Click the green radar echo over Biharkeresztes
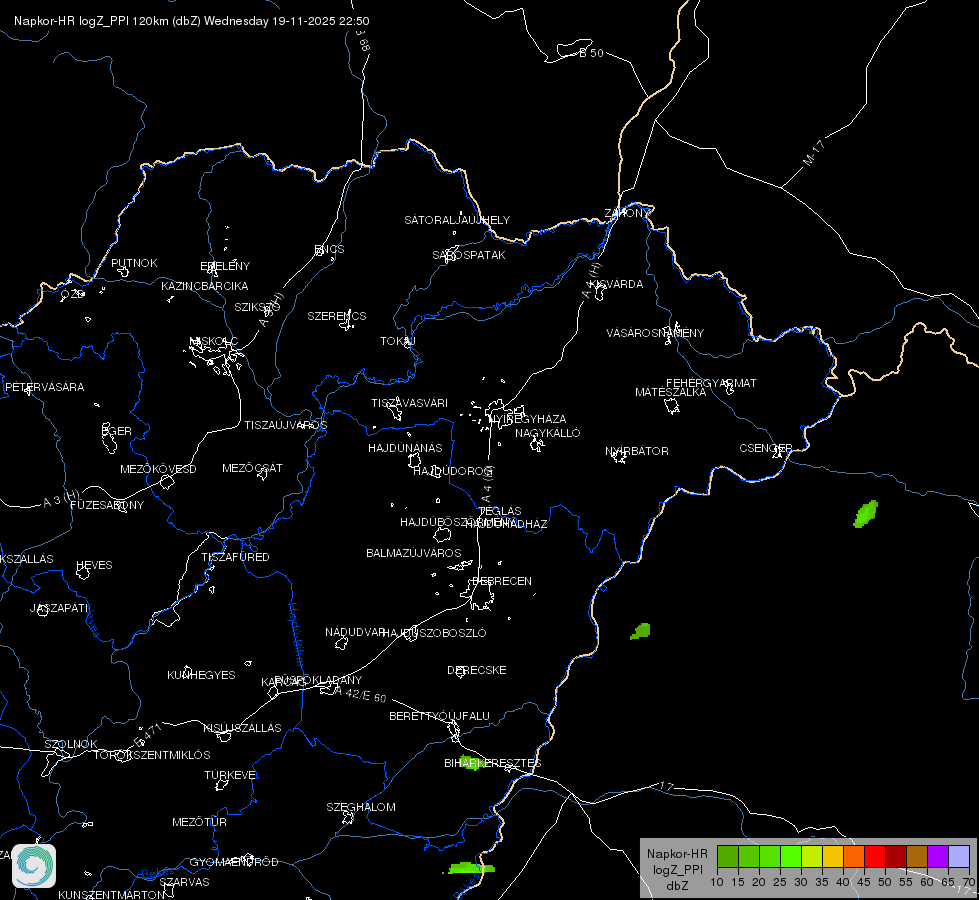The height and width of the screenshot is (900, 979). pos(470,763)
